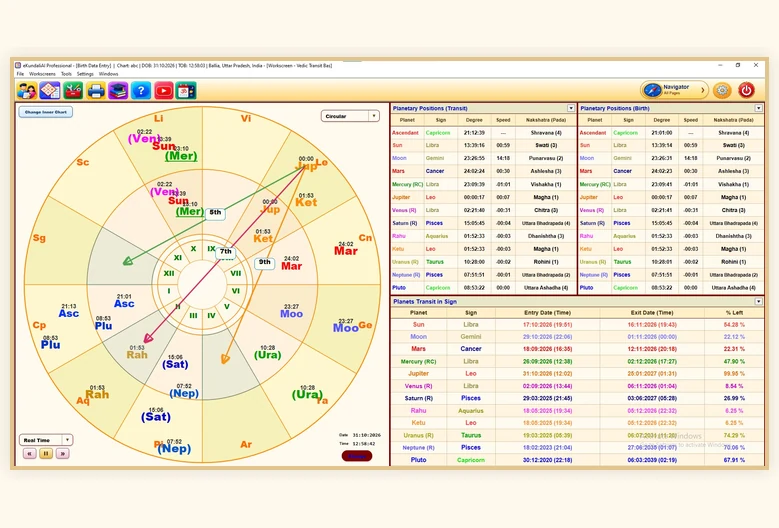
Task: Click the Nakshatra (Pada) header in Transit table
Action: click(545, 120)
